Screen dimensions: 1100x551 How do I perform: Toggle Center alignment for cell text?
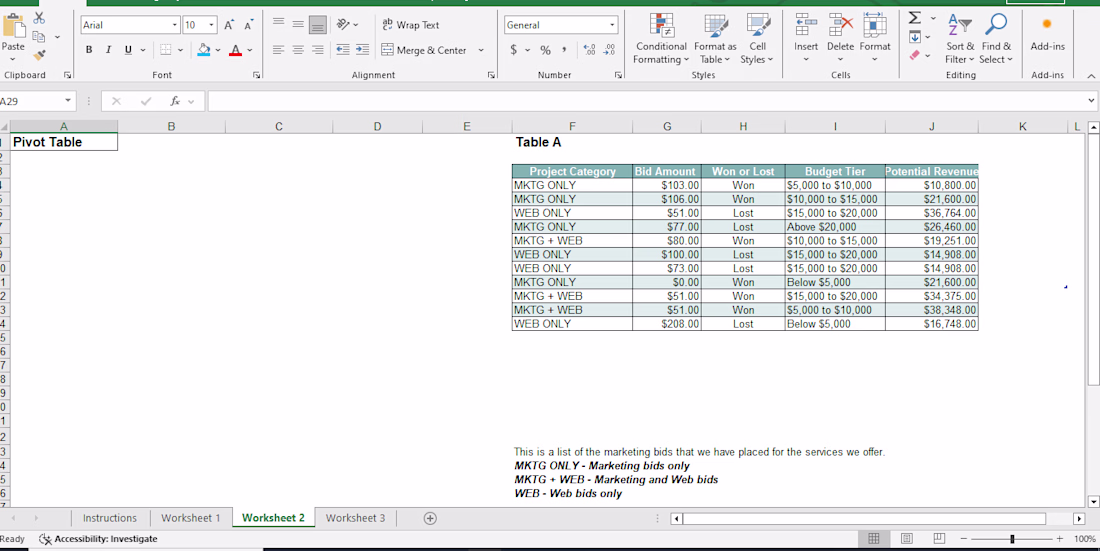click(x=298, y=50)
